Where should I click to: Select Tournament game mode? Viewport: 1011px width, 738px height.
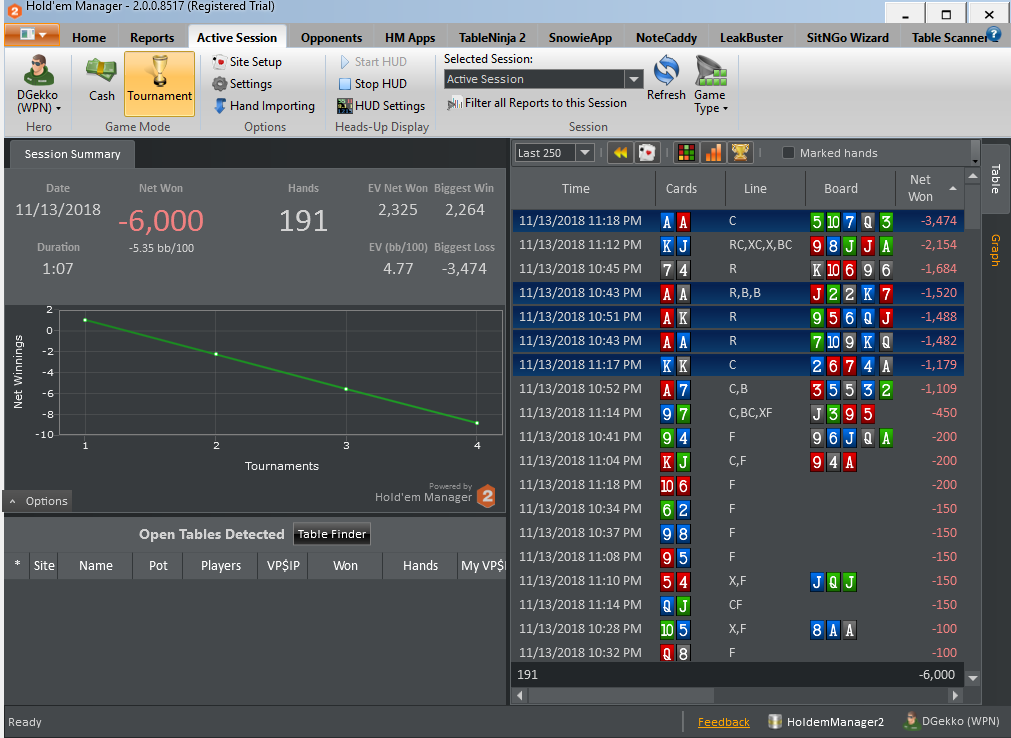(159, 83)
